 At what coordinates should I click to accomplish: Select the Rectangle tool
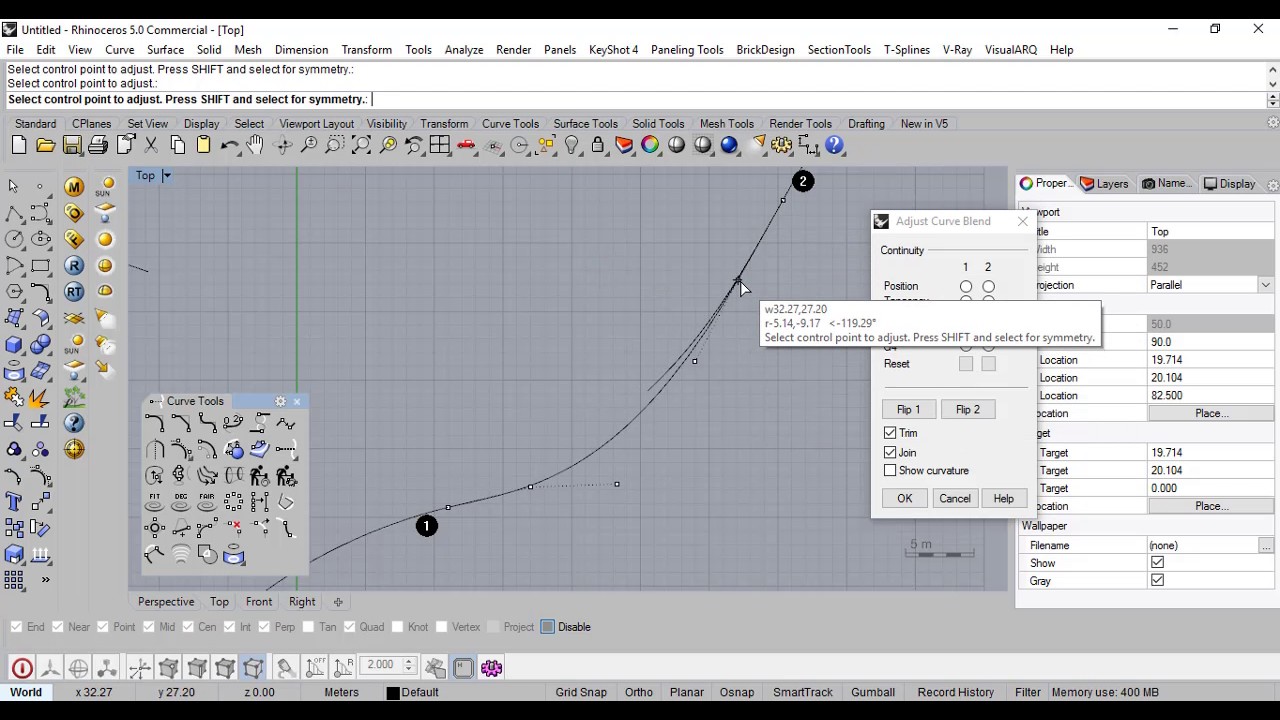pos(41,266)
